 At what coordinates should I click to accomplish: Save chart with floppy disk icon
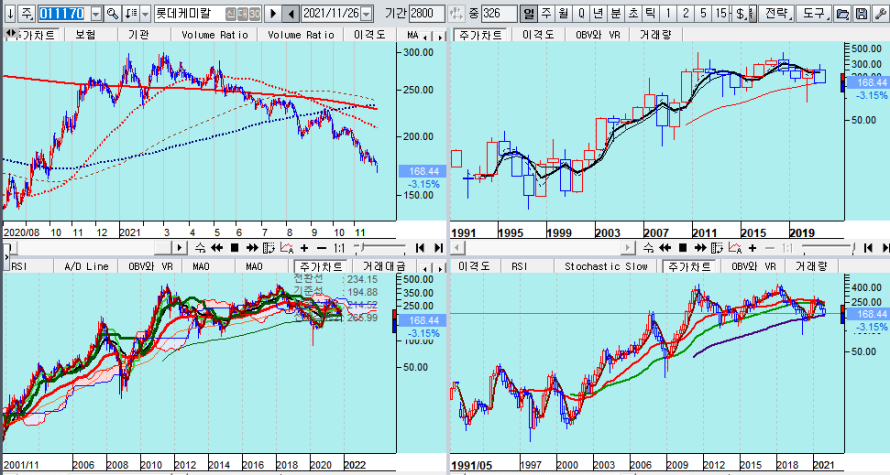(861, 13)
